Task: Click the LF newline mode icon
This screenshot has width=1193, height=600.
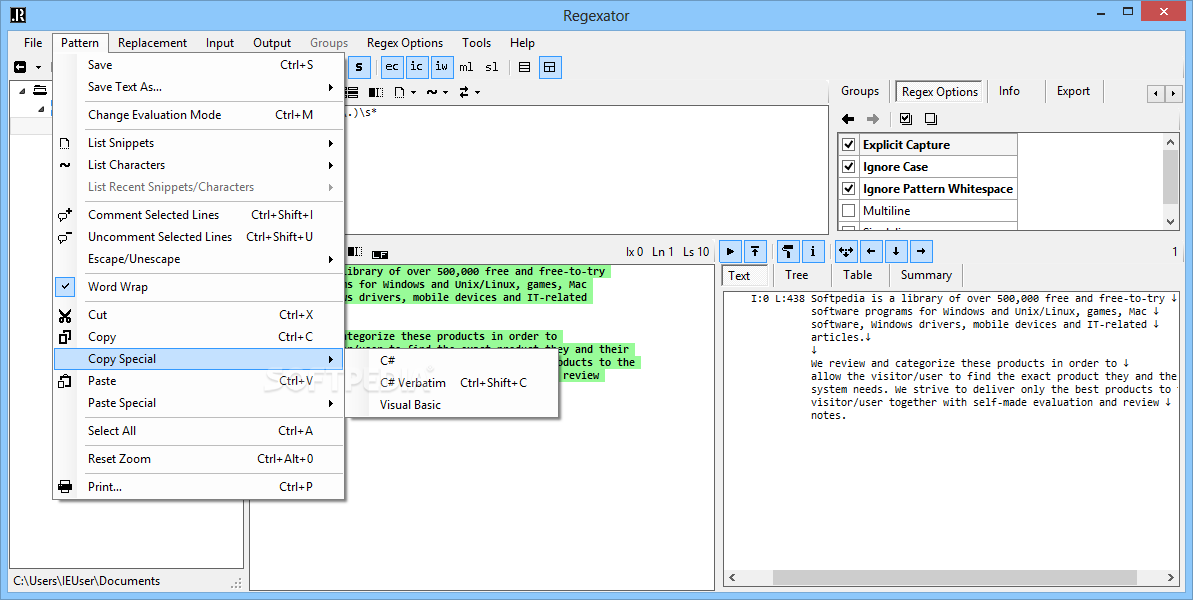Action: [x=380, y=253]
